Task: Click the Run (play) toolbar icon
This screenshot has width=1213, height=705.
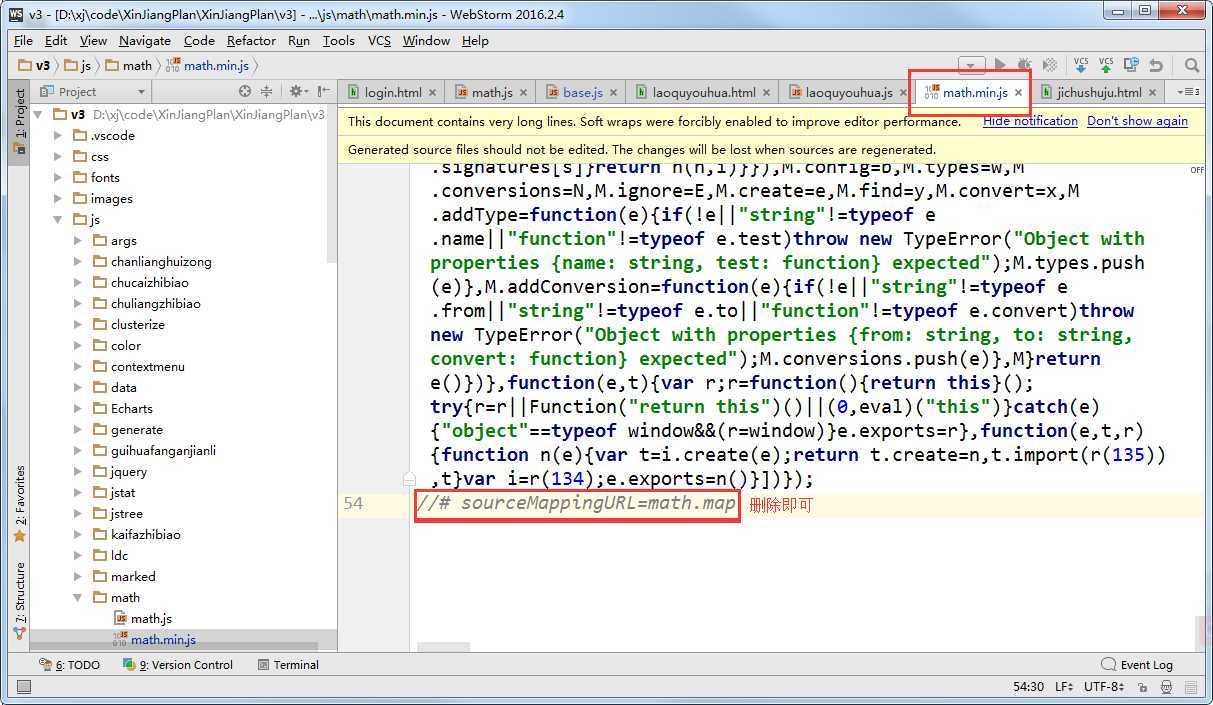Action: [1000, 65]
